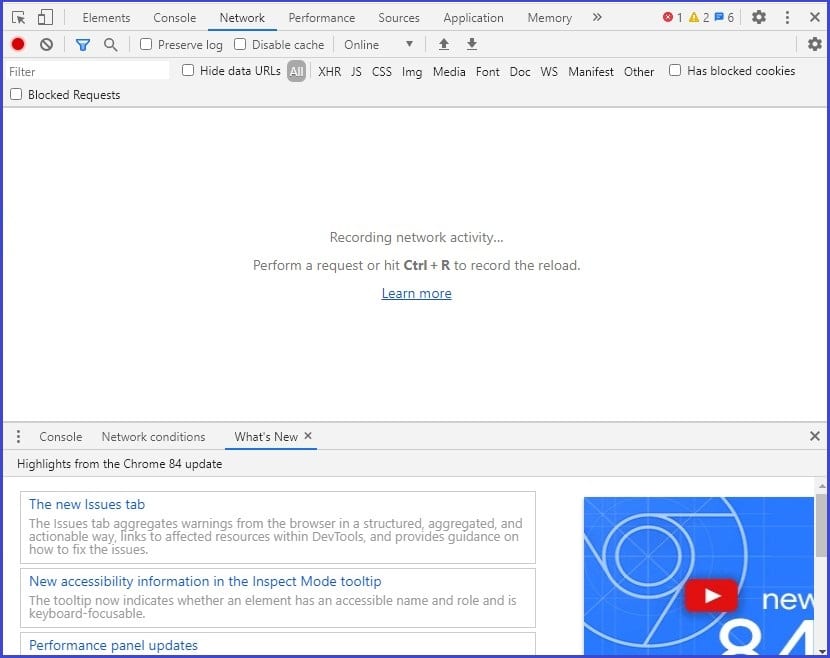Viewport: 830px width, 658px height.
Task: Close the DevTools window
Action: [815, 17]
